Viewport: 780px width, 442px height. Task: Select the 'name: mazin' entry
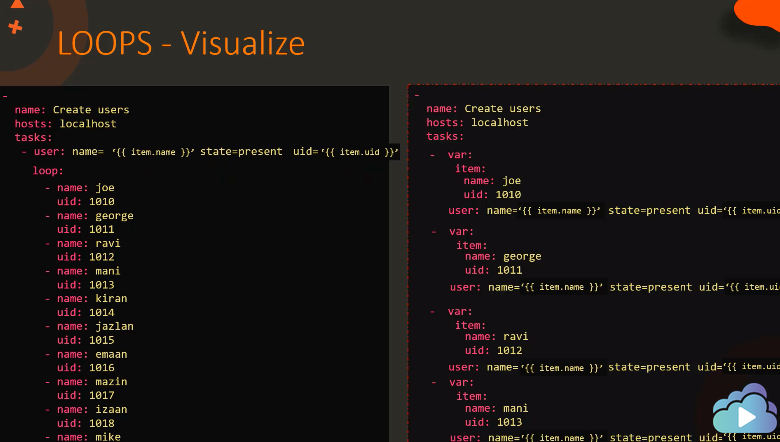tap(92, 382)
